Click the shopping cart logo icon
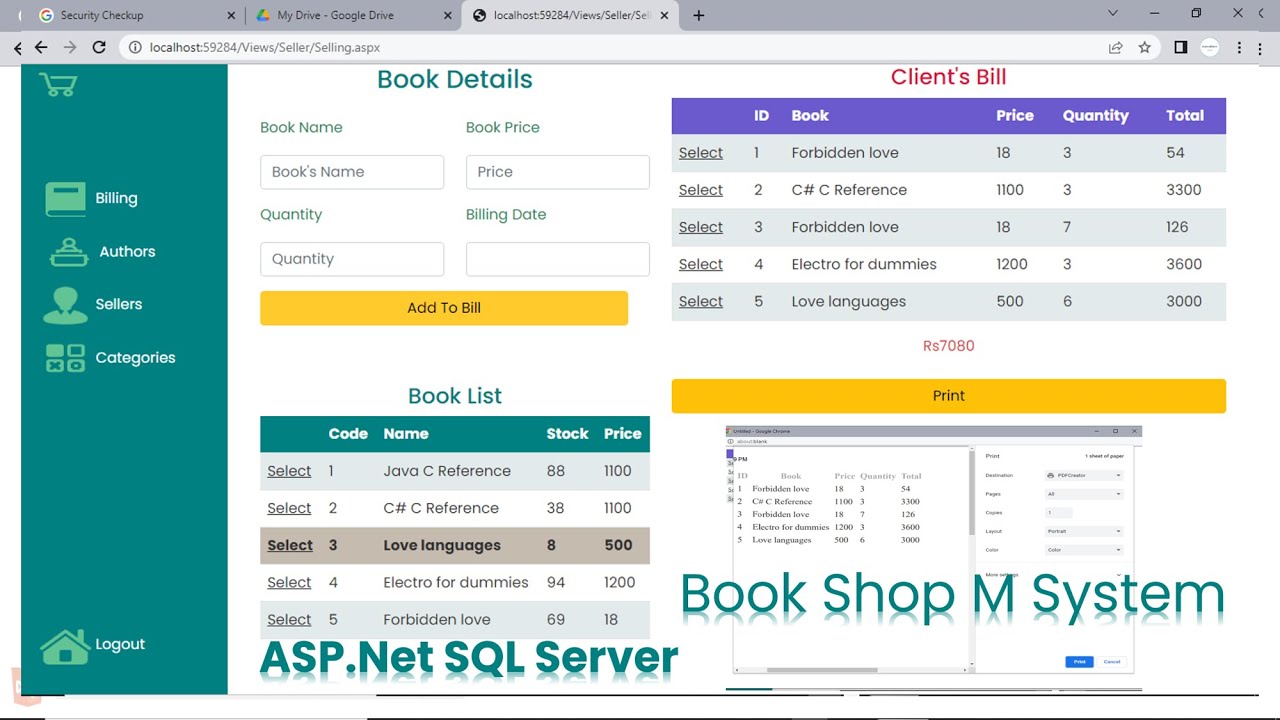Image resolution: width=1280 pixels, height=720 pixels. (x=58, y=85)
